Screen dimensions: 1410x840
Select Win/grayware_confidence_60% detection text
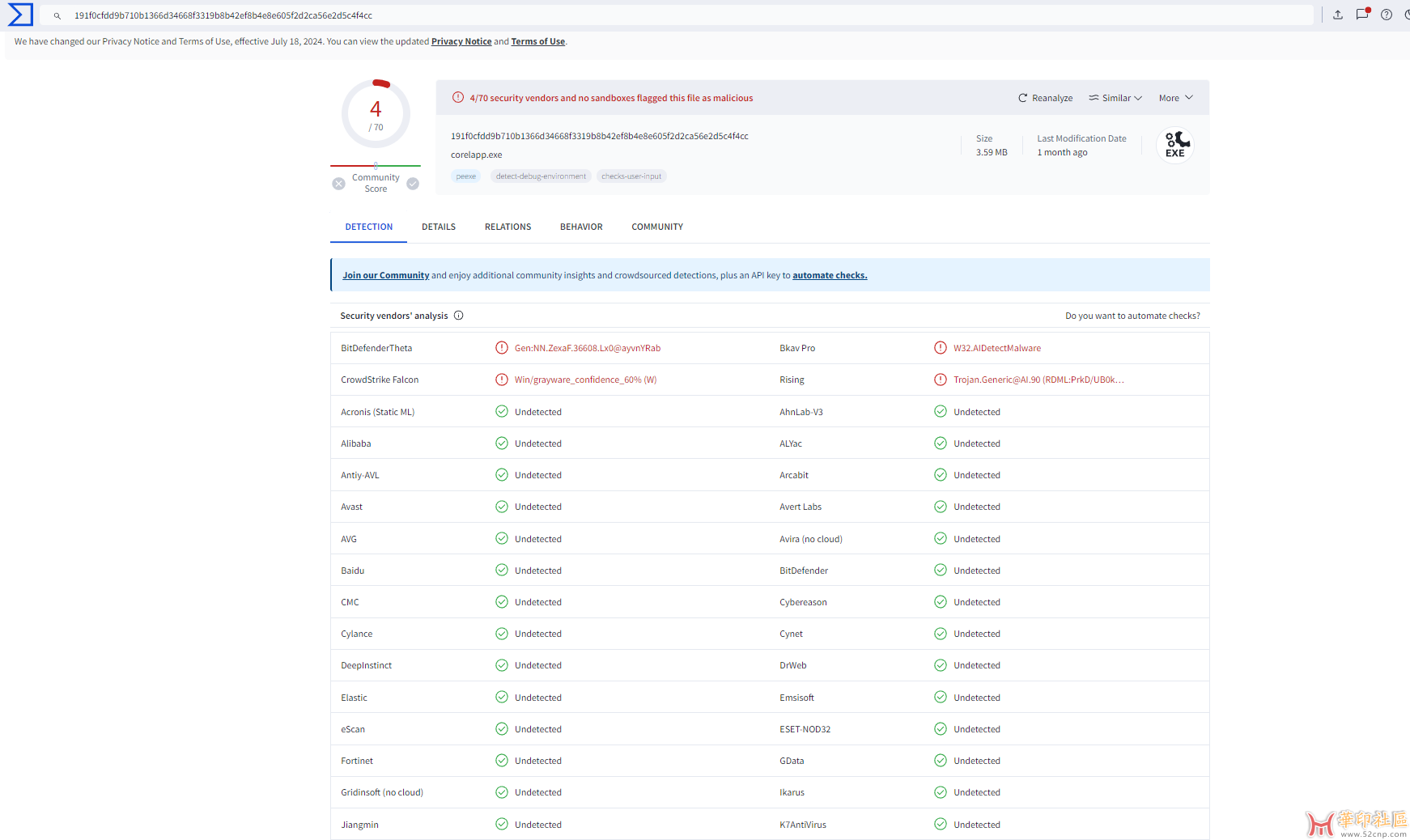(x=586, y=380)
